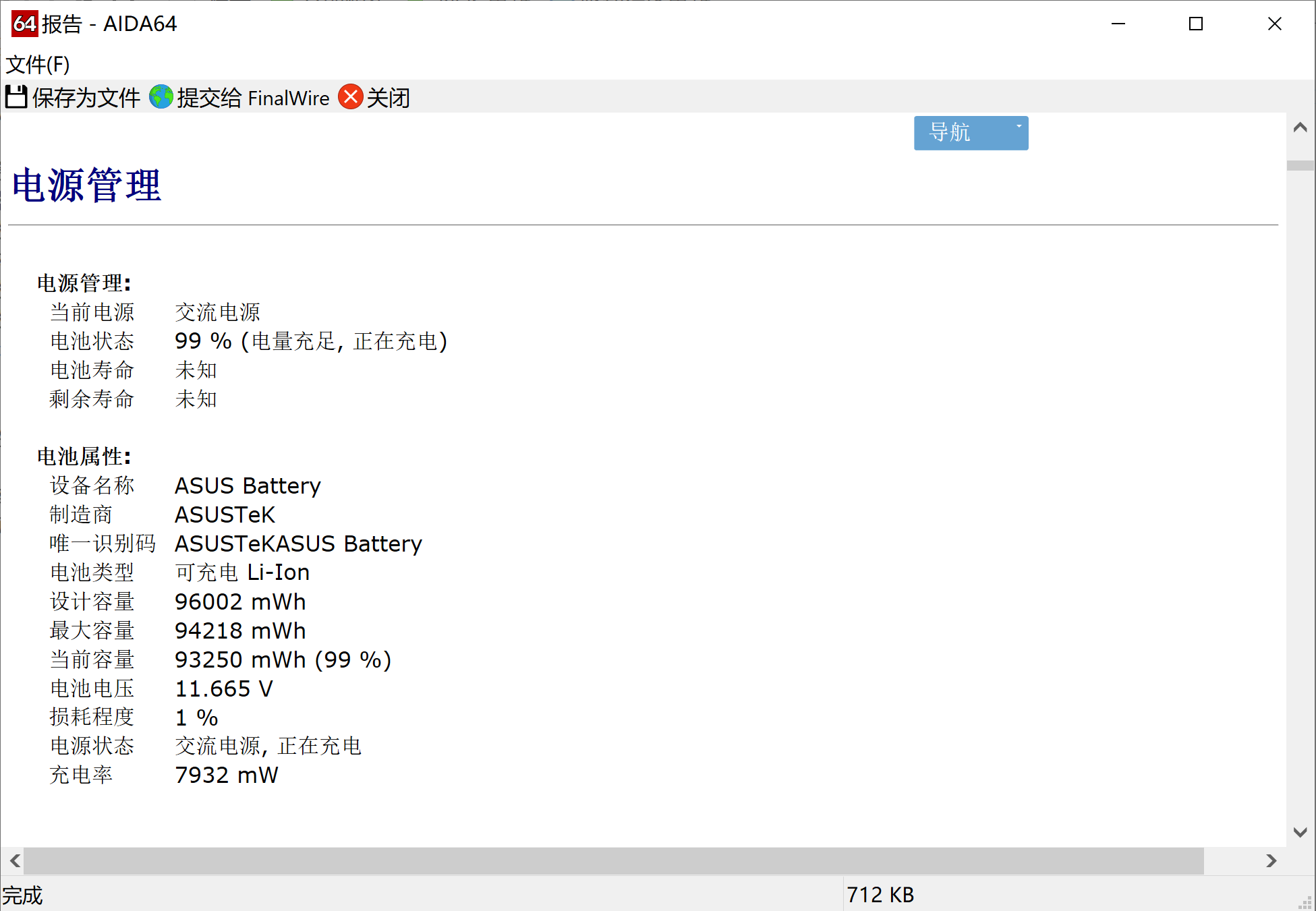Click the 剩余寿命 label

click(x=92, y=399)
